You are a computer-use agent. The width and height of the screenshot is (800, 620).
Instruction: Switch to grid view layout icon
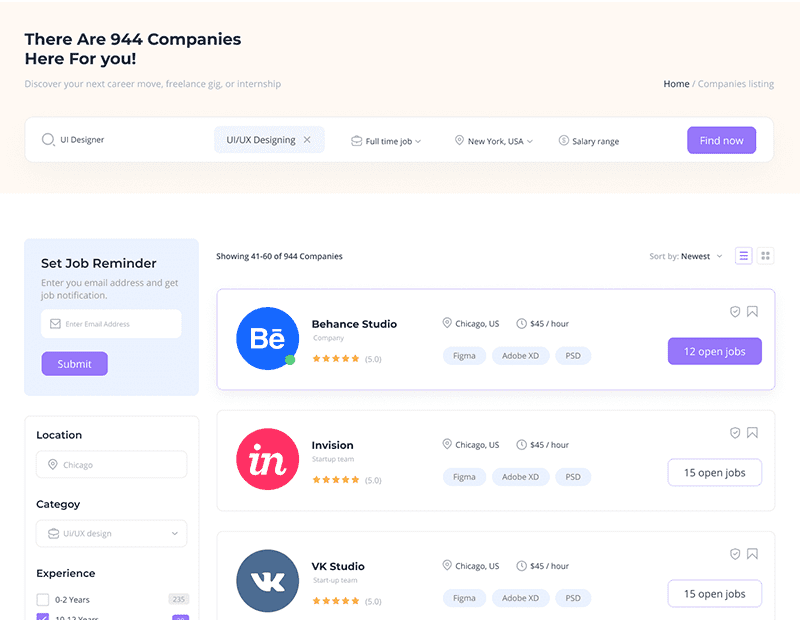(x=766, y=256)
